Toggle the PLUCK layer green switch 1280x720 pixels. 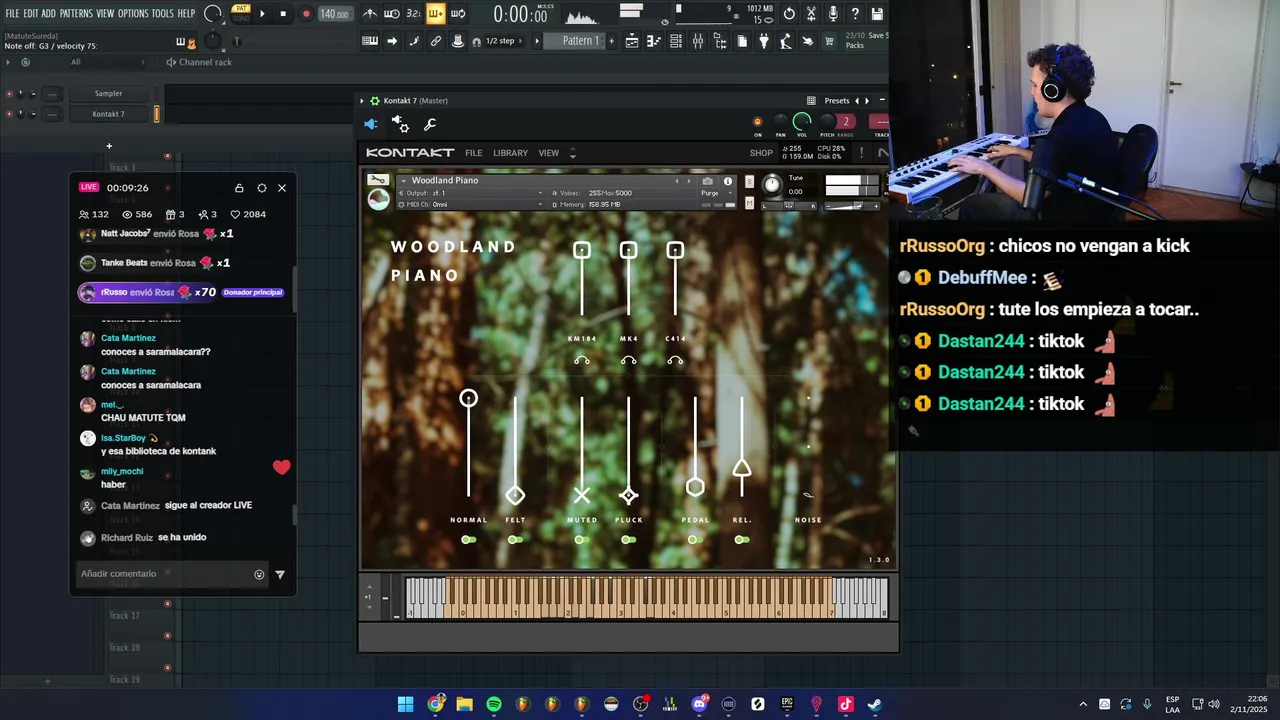[628, 540]
